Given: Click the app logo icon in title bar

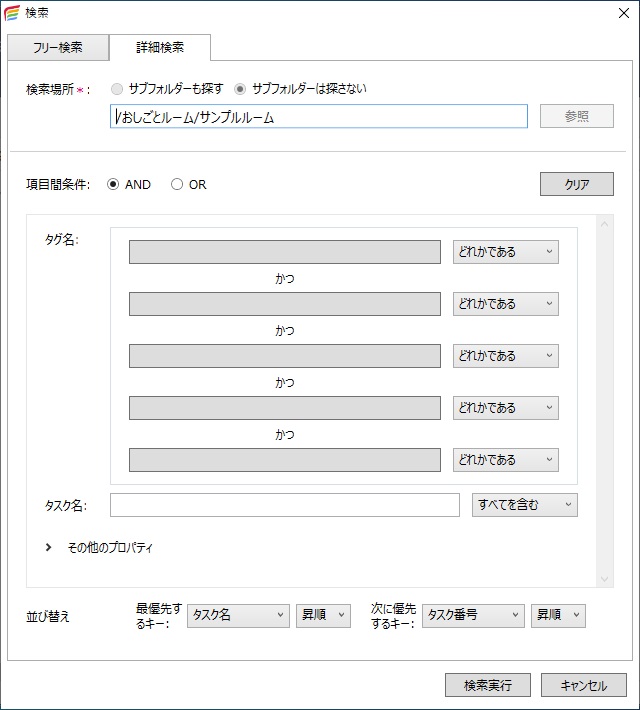Looking at the screenshot, I should point(11,13).
